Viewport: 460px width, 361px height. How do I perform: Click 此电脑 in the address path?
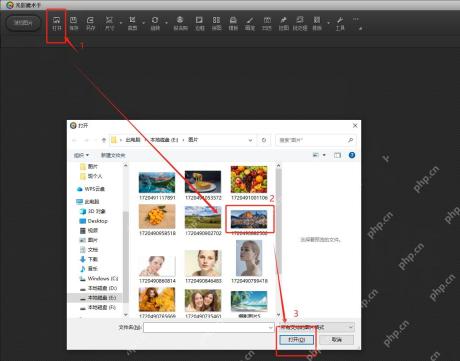(x=133, y=140)
